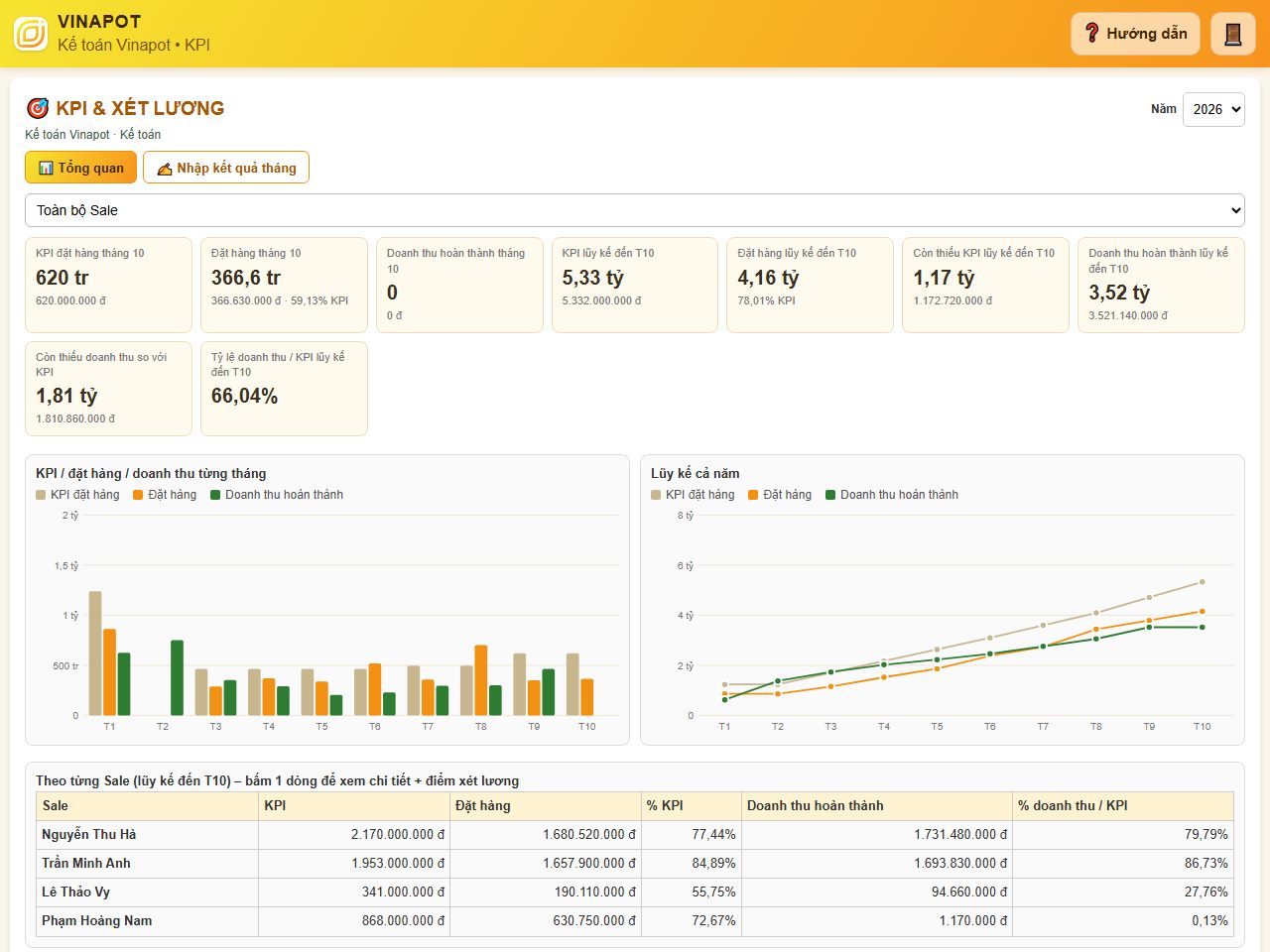Toggle Đặt hàng legend in monthly chart
This screenshot has width=1270, height=952.
tap(165, 495)
